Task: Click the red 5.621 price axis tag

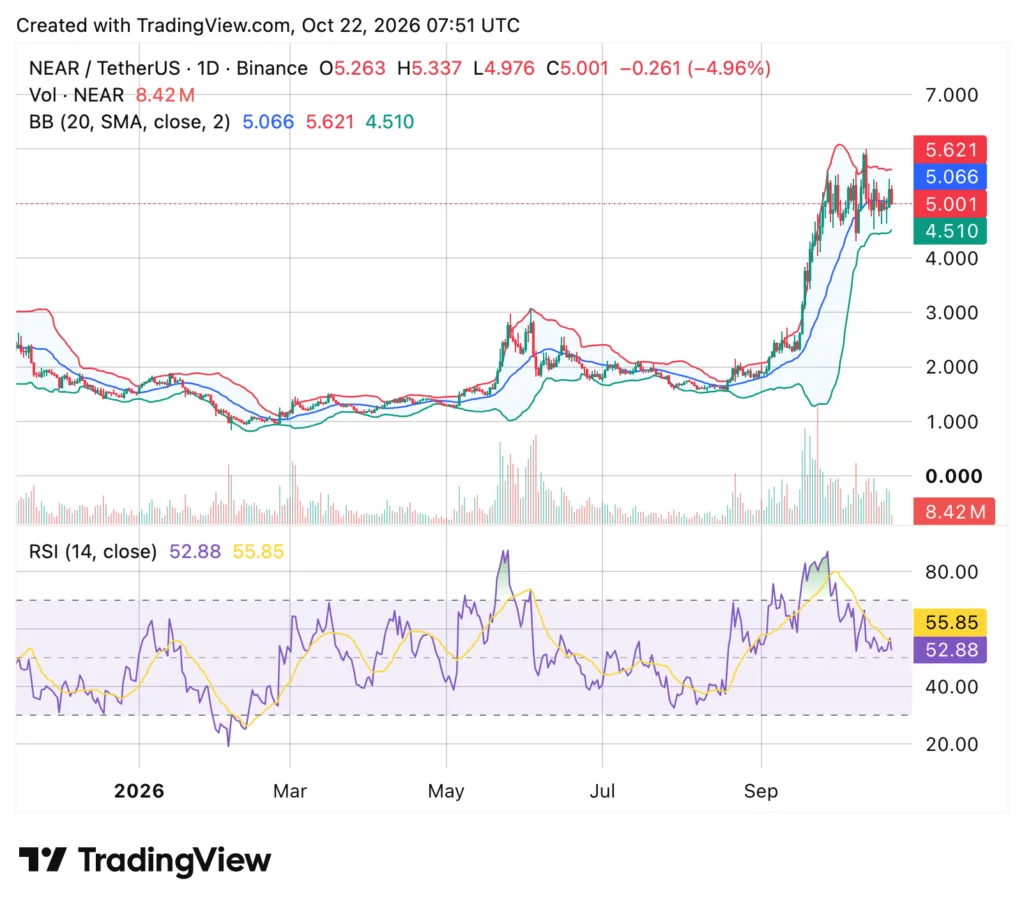Action: pos(950,150)
